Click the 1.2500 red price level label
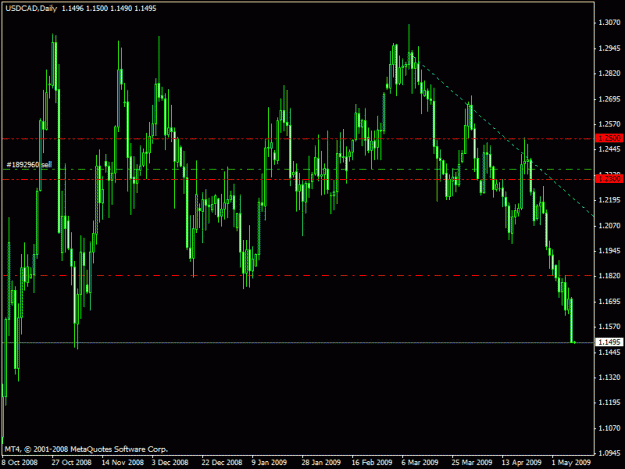Screen dimensions: 625x469 coord(609,138)
